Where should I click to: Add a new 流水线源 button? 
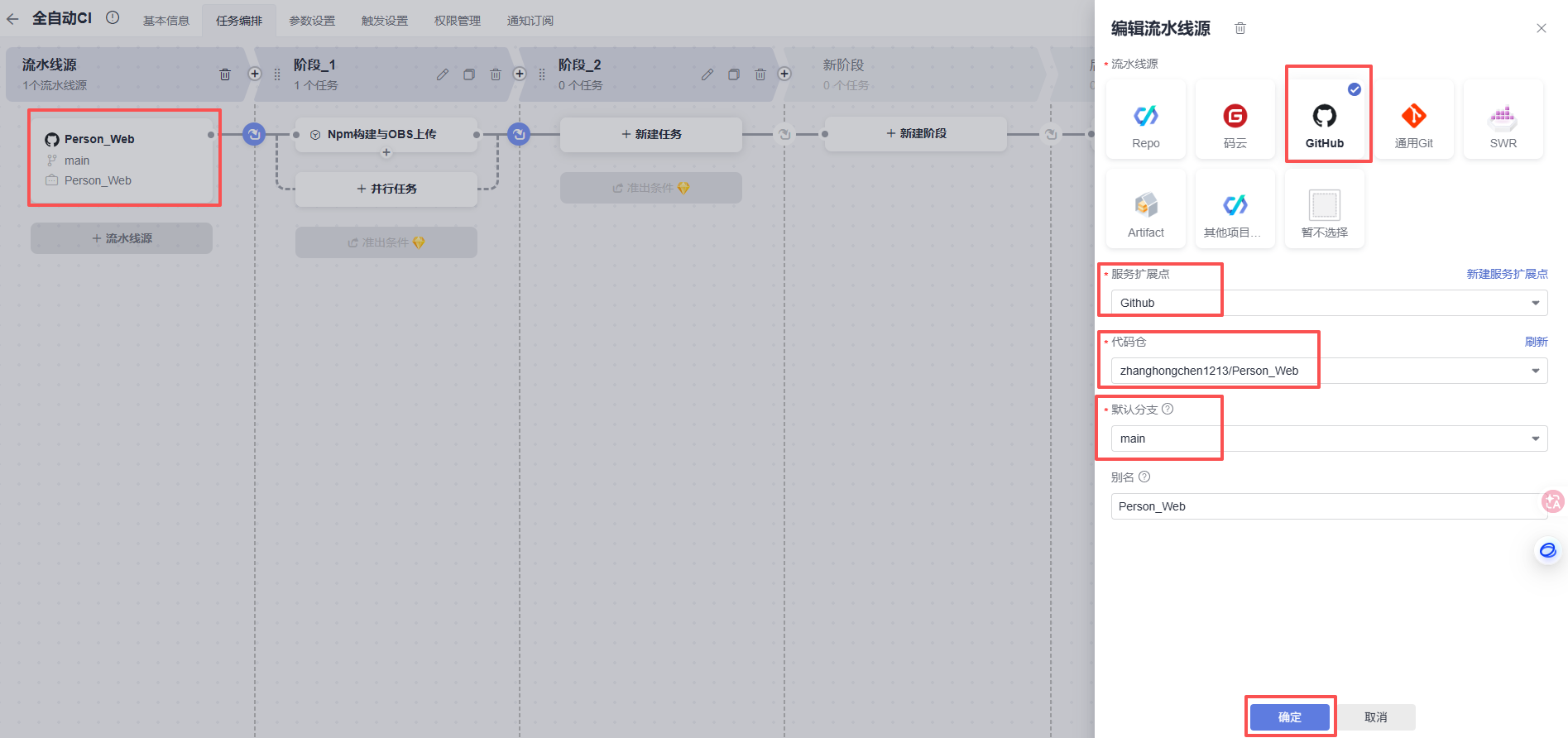[122, 238]
